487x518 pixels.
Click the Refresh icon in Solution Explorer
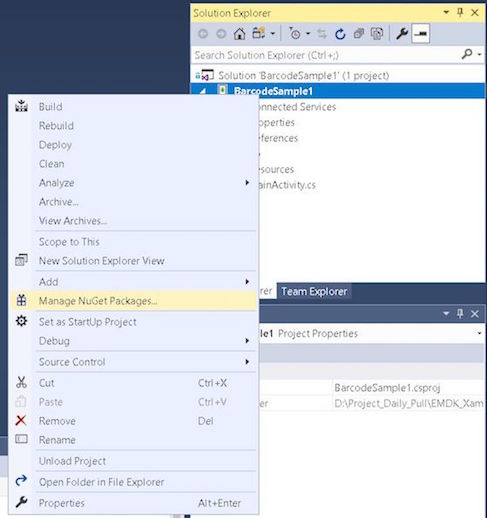340,34
